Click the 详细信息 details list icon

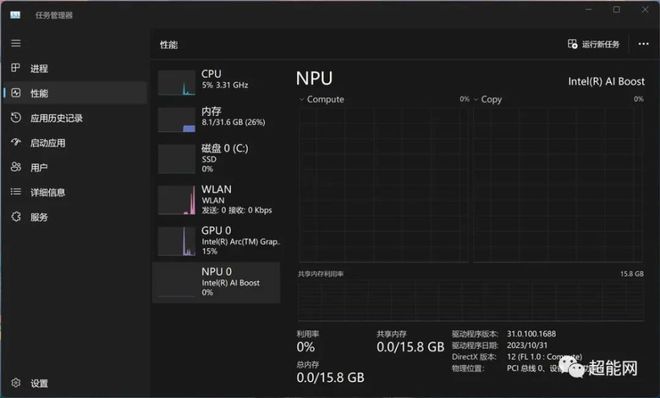[x=16, y=192]
